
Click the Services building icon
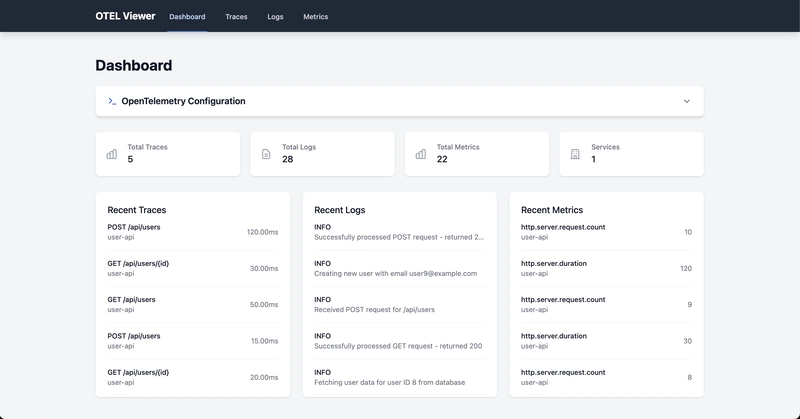tap(575, 154)
